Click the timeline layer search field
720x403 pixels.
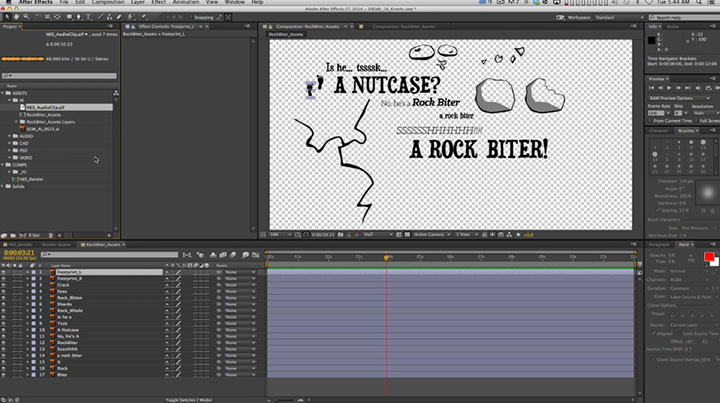point(109,254)
